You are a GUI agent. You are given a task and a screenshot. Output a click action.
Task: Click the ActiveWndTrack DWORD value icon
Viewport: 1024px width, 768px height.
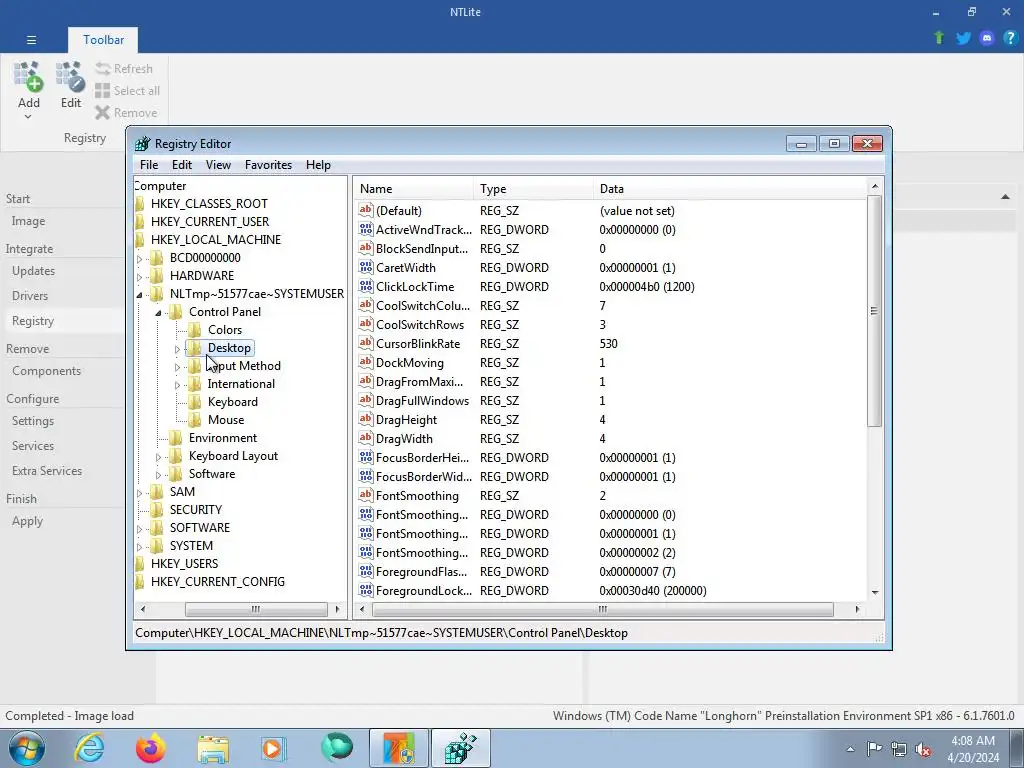(366, 229)
